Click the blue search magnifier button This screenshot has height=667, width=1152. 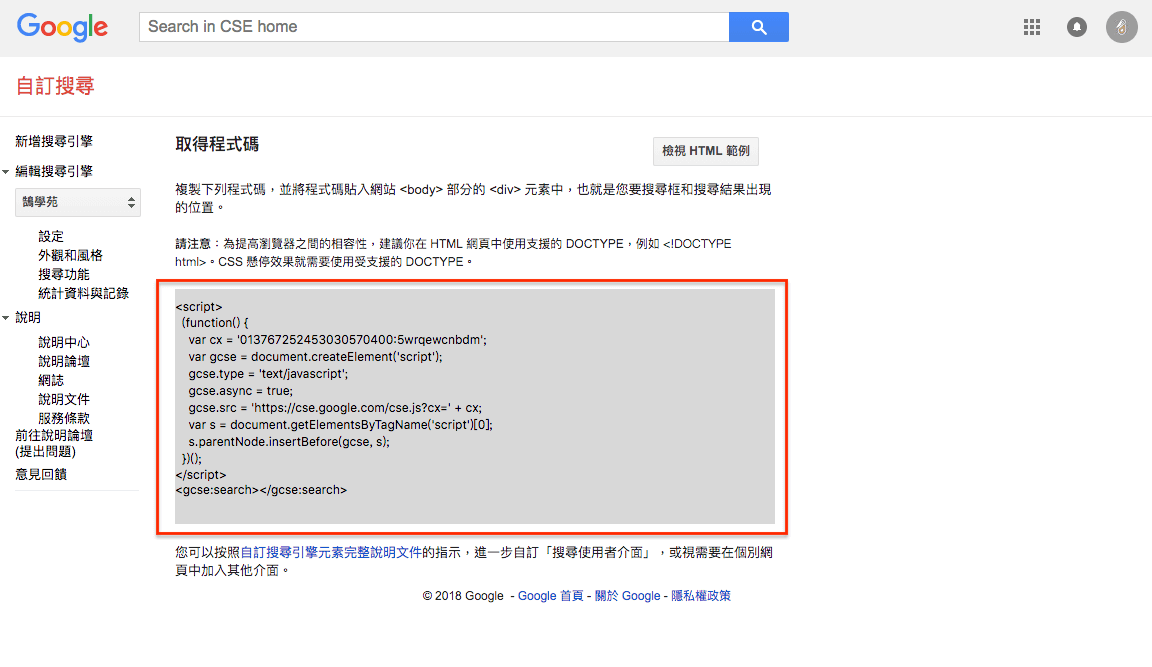pos(759,27)
